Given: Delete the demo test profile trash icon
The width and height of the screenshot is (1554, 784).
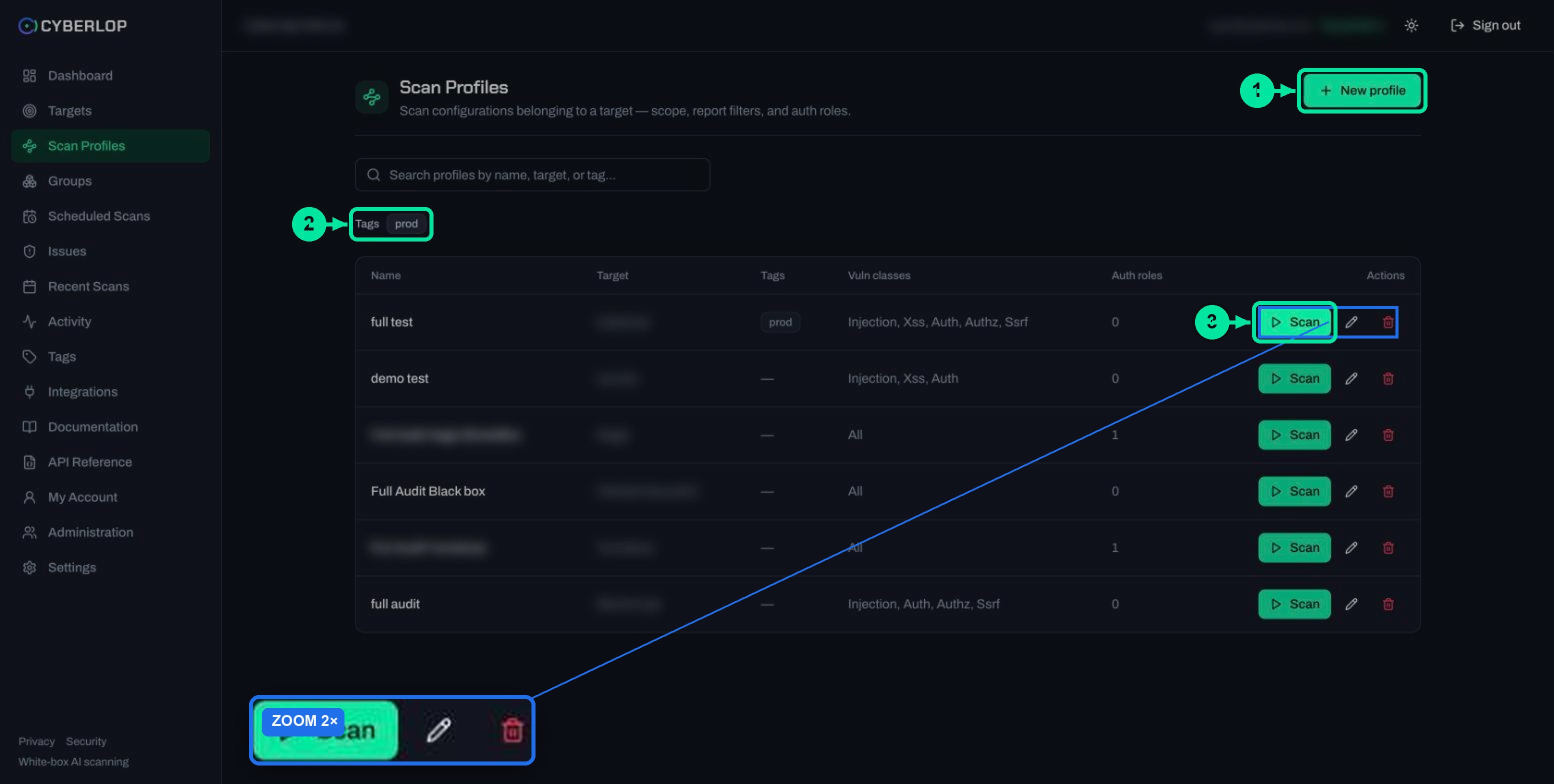Looking at the screenshot, I should point(1388,378).
